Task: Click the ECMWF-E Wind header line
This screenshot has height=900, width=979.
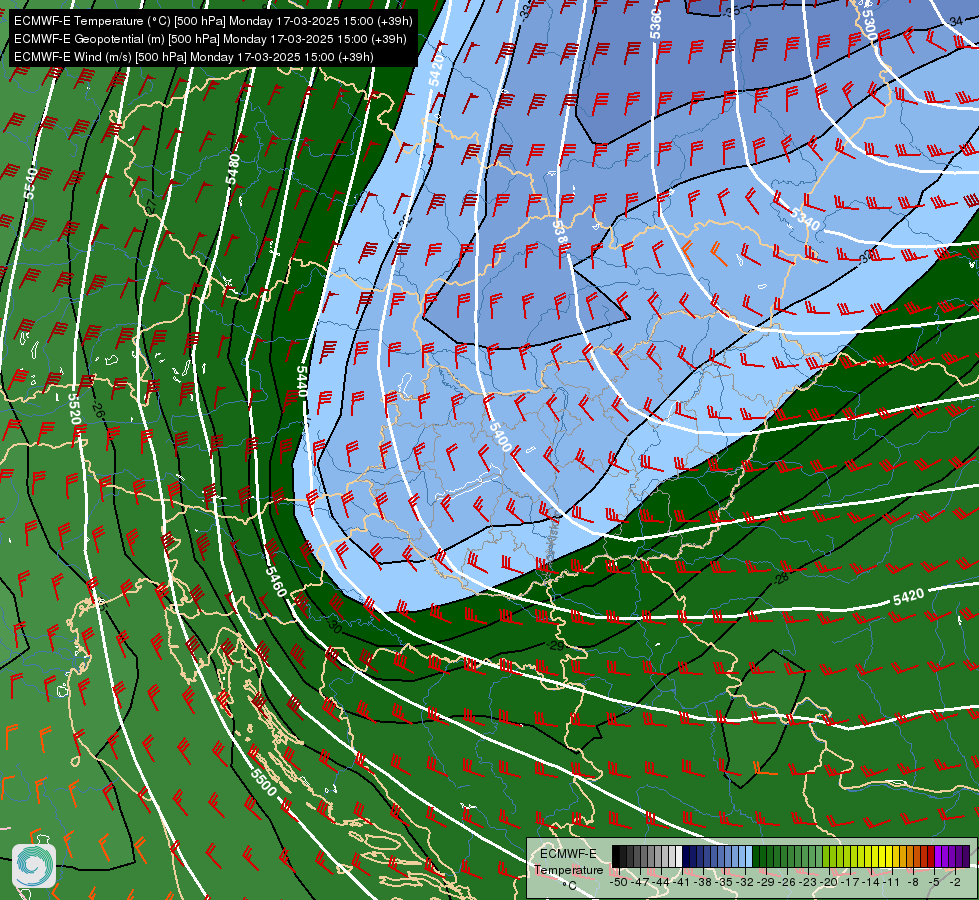Action: click(194, 57)
